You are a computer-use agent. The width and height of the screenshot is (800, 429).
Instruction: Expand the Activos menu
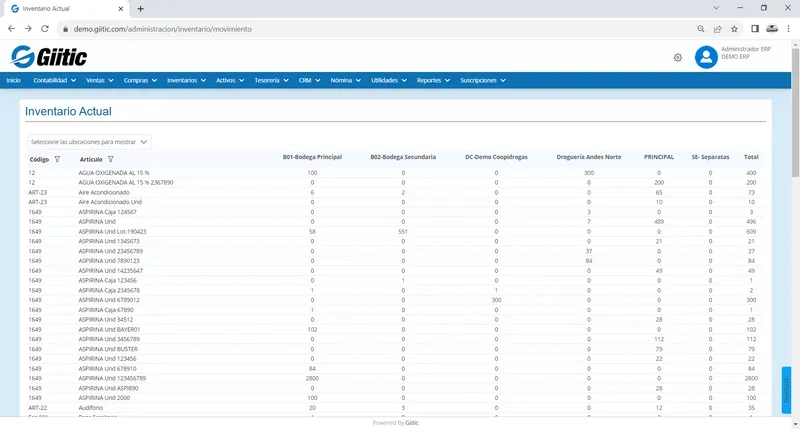tap(230, 81)
